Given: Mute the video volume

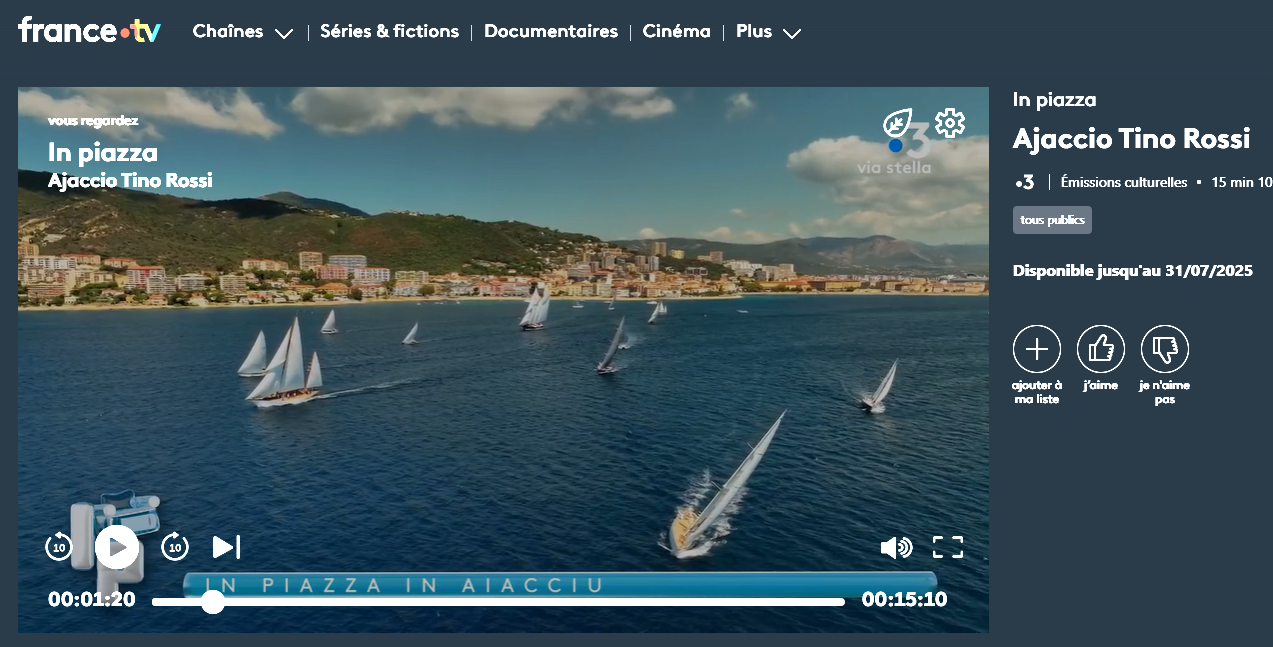Looking at the screenshot, I should 895,547.
